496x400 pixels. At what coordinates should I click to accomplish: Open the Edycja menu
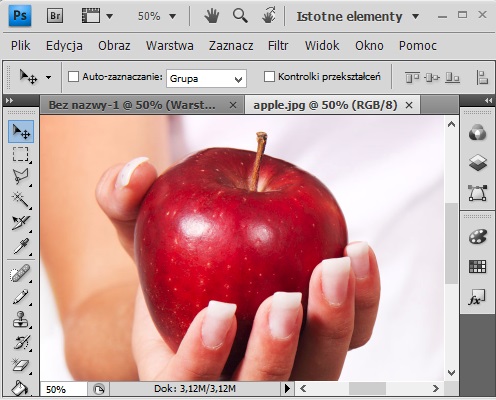(64, 46)
